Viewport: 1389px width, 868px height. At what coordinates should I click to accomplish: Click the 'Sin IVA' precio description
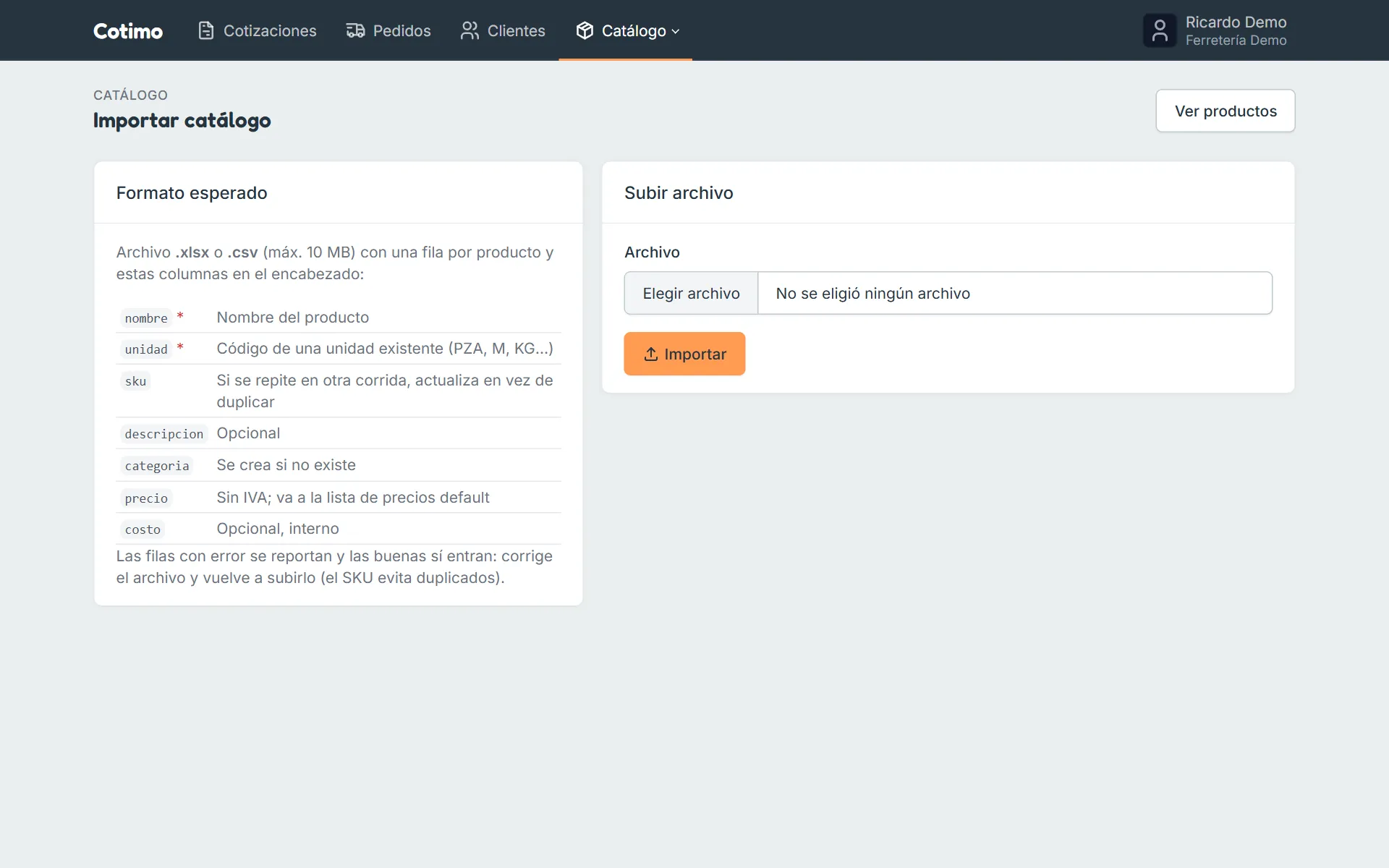(353, 498)
